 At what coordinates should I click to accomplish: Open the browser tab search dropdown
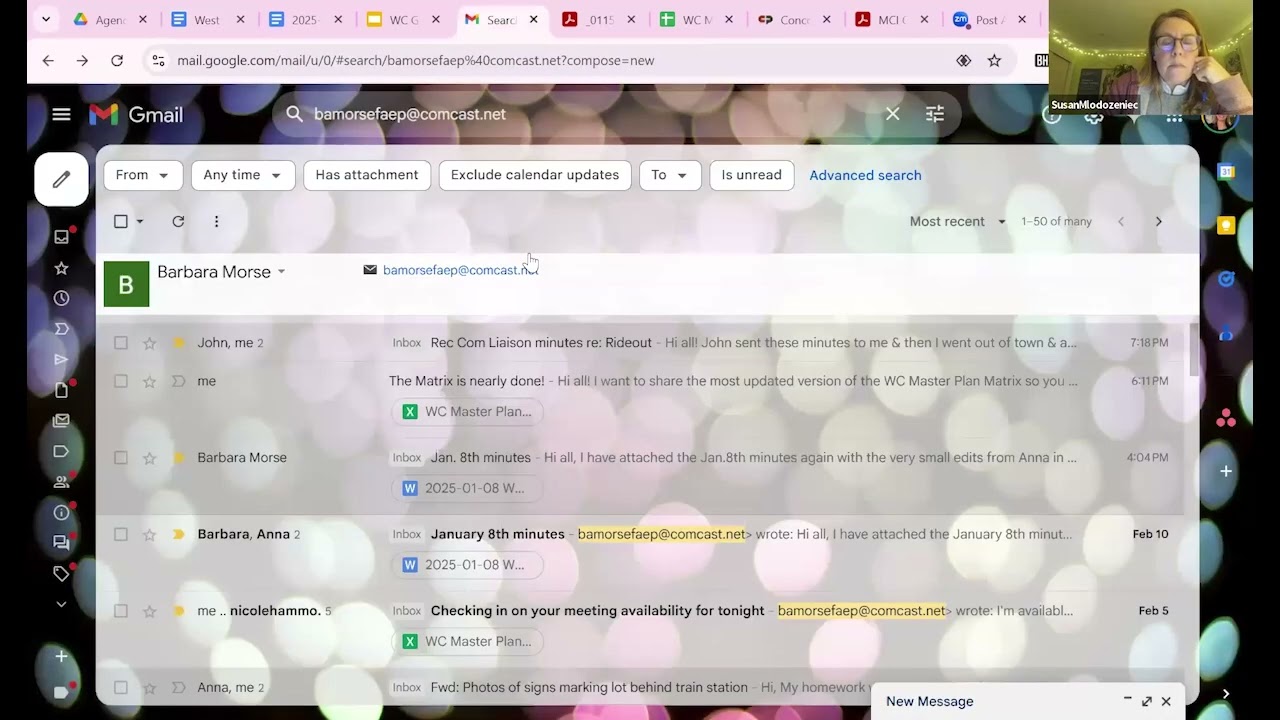pyautogui.click(x=45, y=19)
